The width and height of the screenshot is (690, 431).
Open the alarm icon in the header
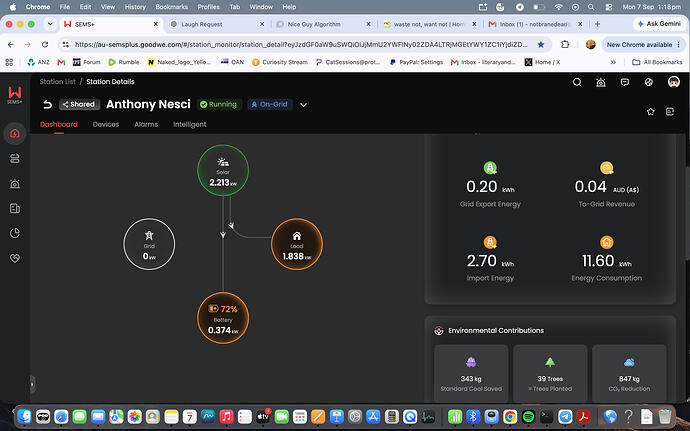coord(601,82)
